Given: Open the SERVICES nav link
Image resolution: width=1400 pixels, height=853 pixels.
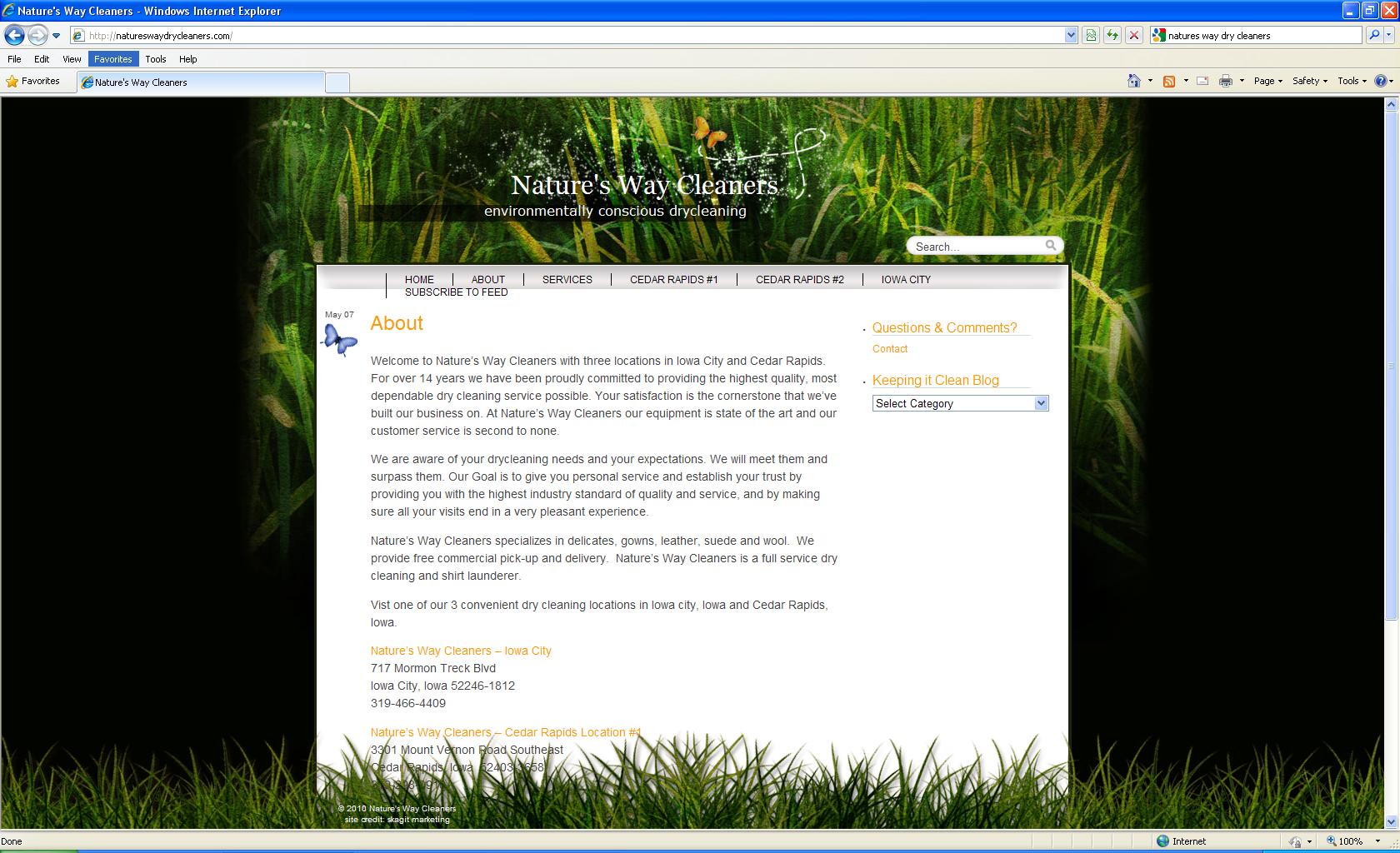Looking at the screenshot, I should 567,280.
